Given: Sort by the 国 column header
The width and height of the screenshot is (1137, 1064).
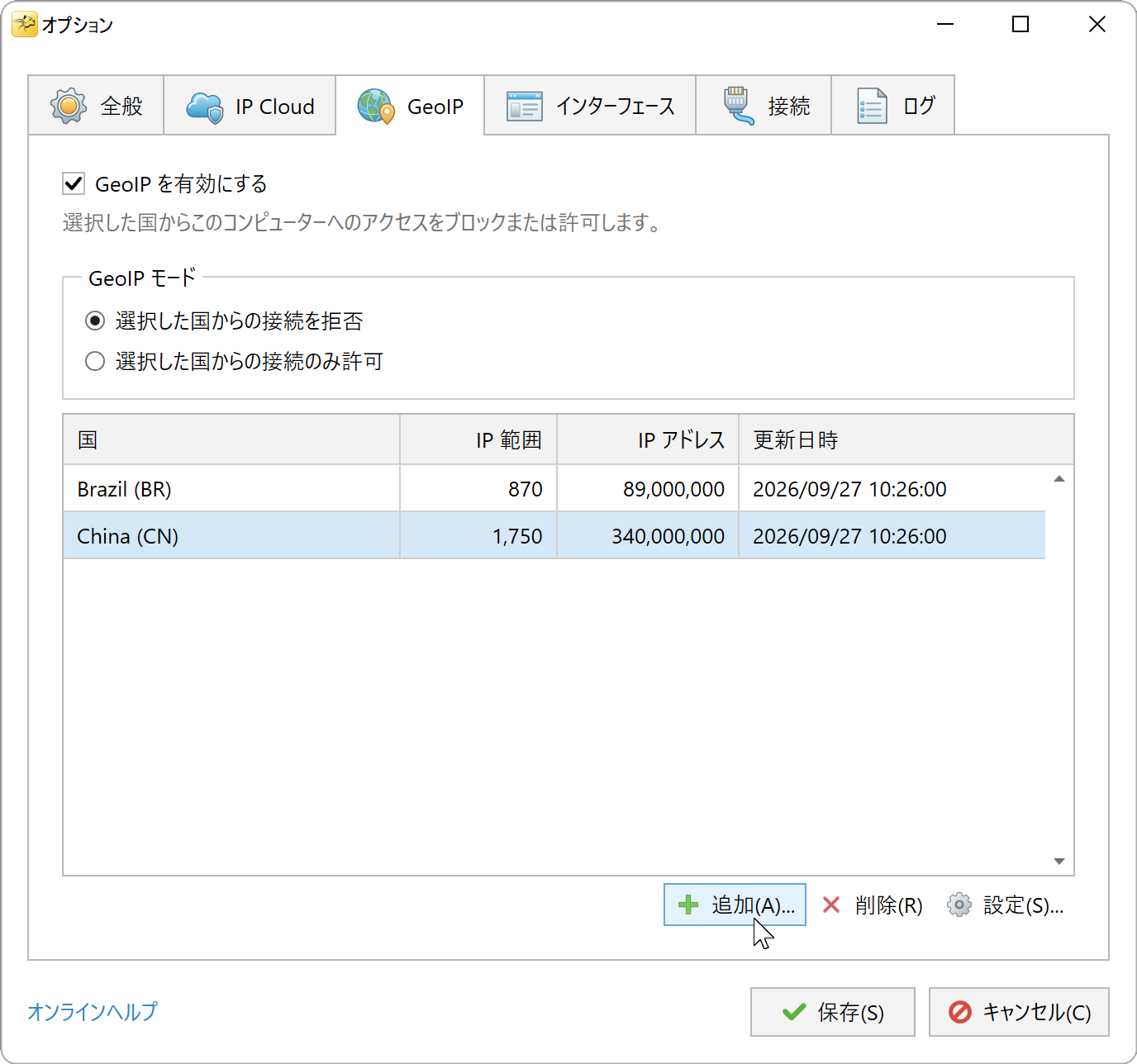Looking at the screenshot, I should pyautogui.click(x=231, y=439).
